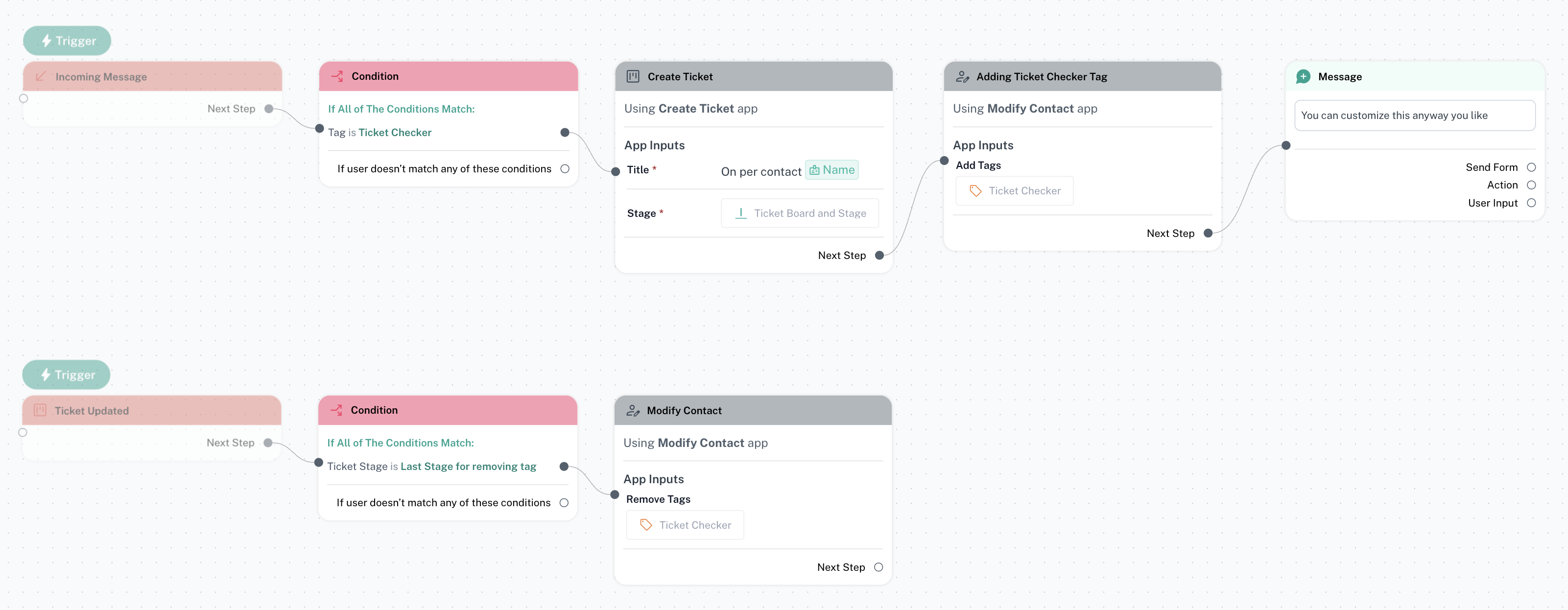Click the Name variable chip in Title
1568x610 pixels.
[x=832, y=170]
